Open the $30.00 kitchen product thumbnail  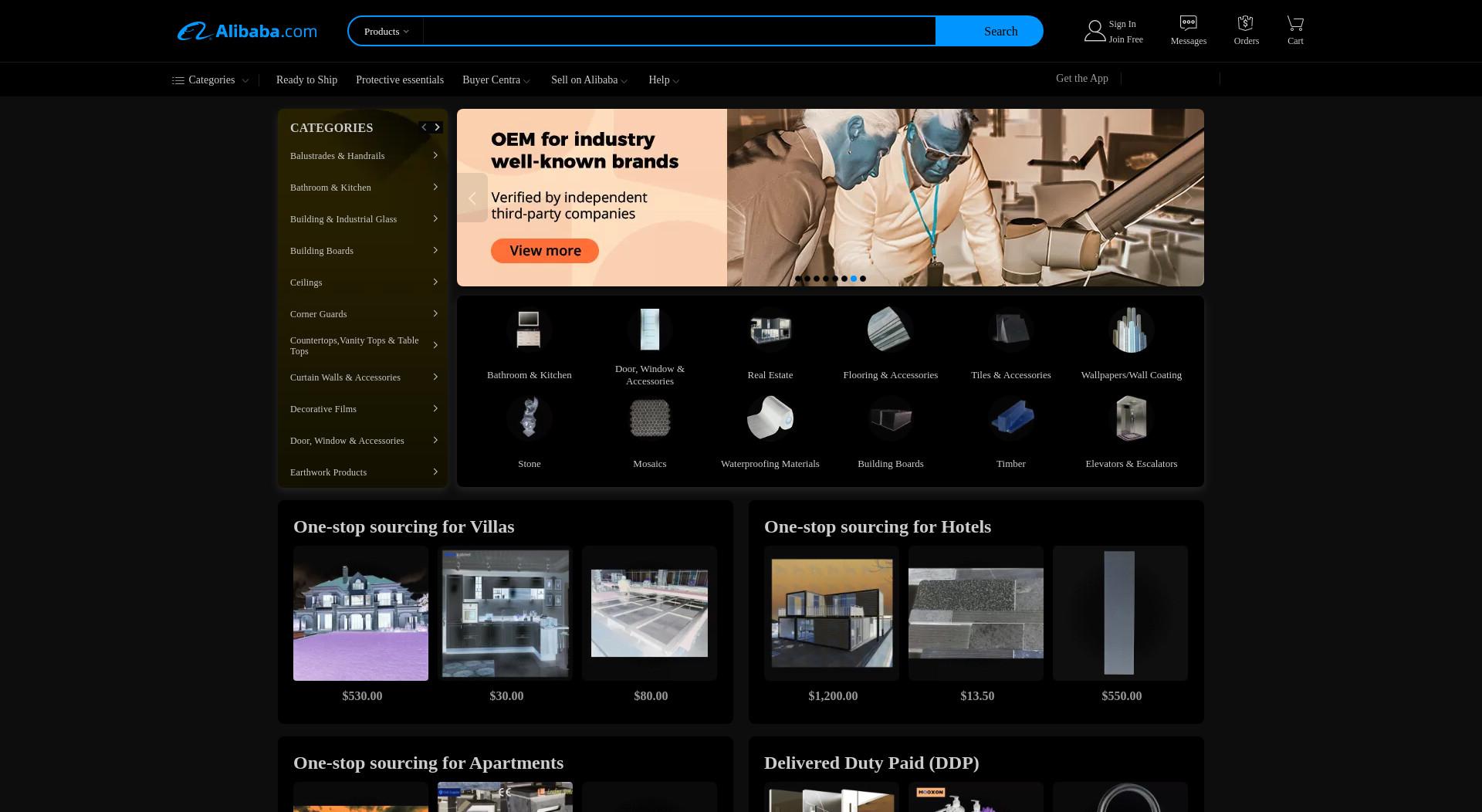[505, 614]
